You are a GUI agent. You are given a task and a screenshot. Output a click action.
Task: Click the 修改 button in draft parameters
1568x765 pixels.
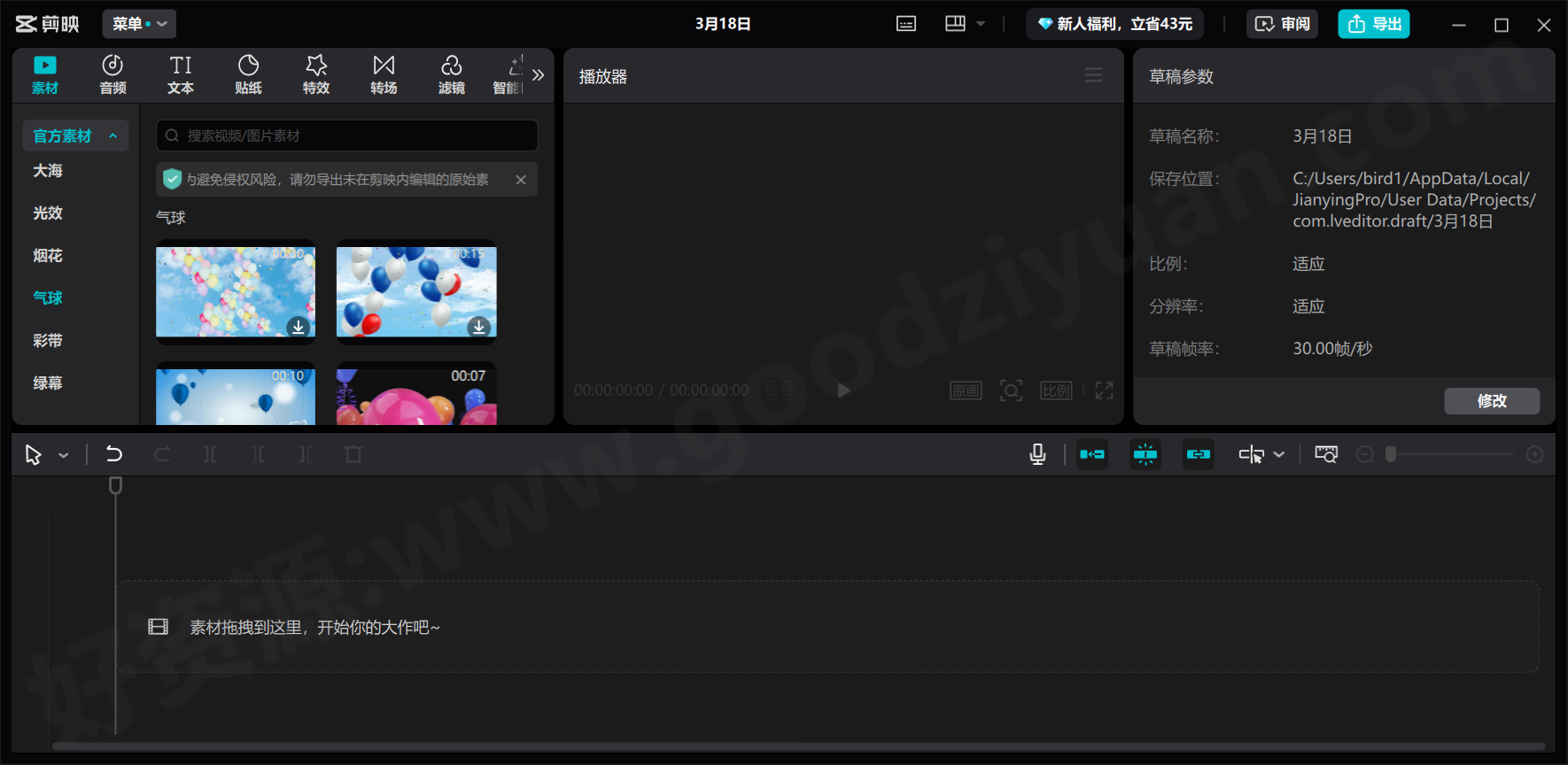point(1492,401)
